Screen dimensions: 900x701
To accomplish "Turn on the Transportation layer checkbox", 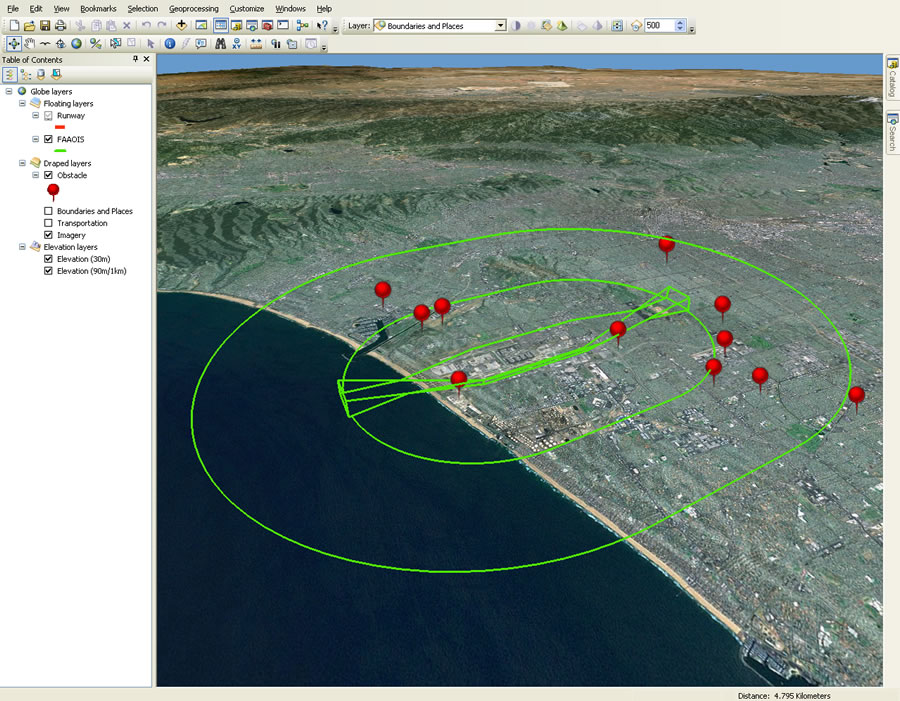I will click(x=48, y=223).
